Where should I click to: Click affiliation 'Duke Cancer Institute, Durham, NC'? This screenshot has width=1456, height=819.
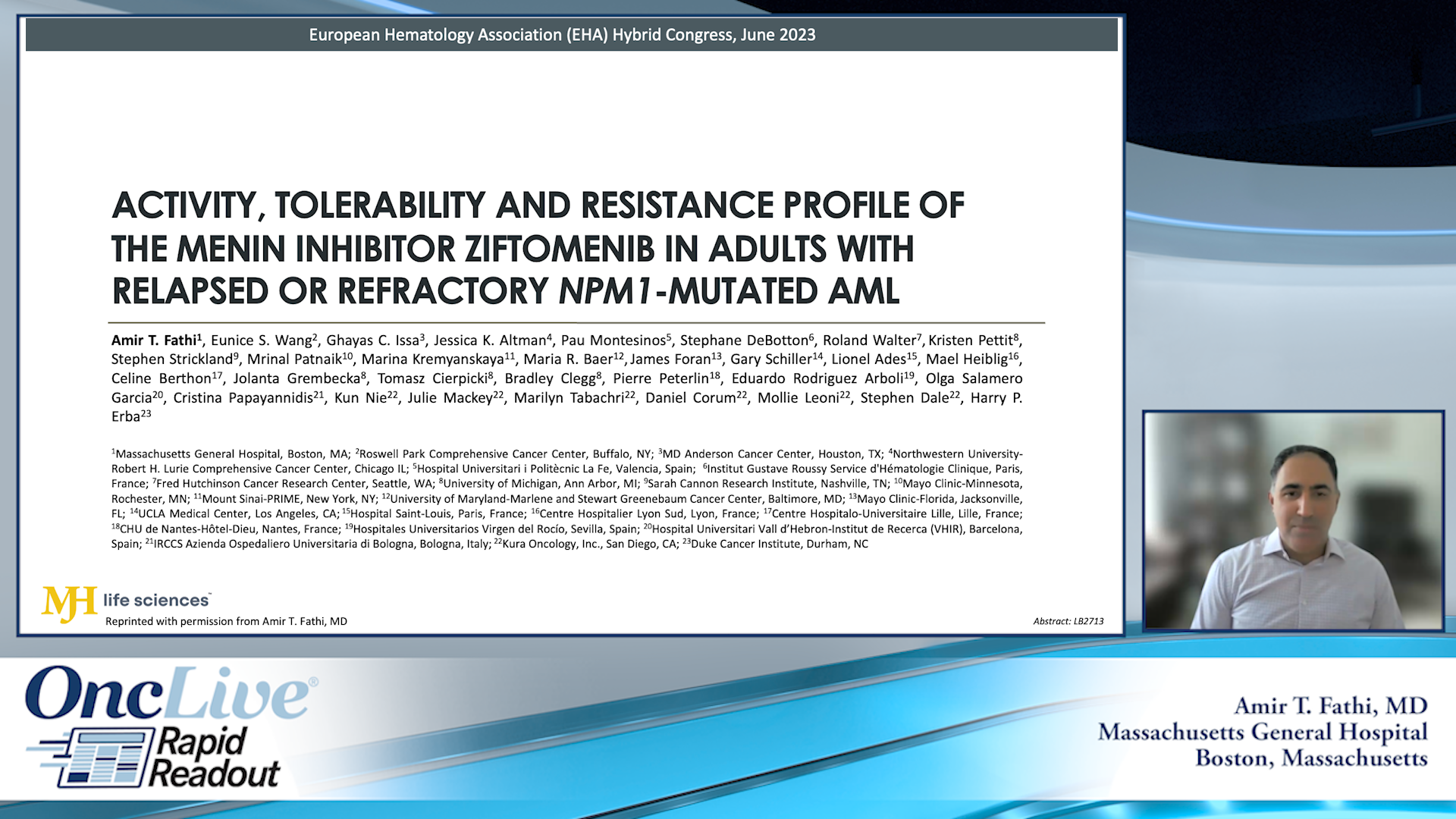click(780, 544)
